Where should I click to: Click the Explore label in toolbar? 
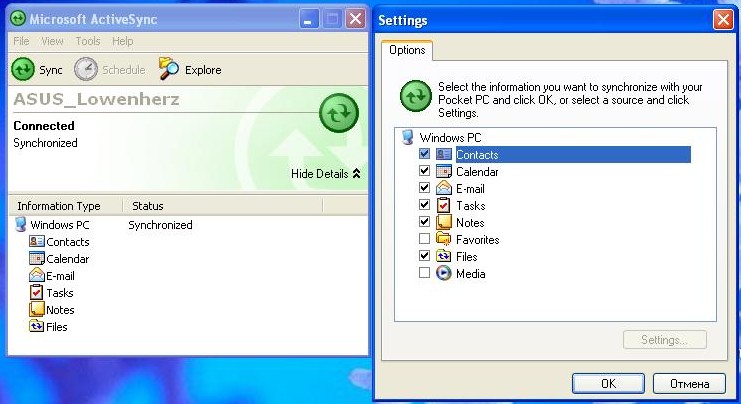[203, 70]
